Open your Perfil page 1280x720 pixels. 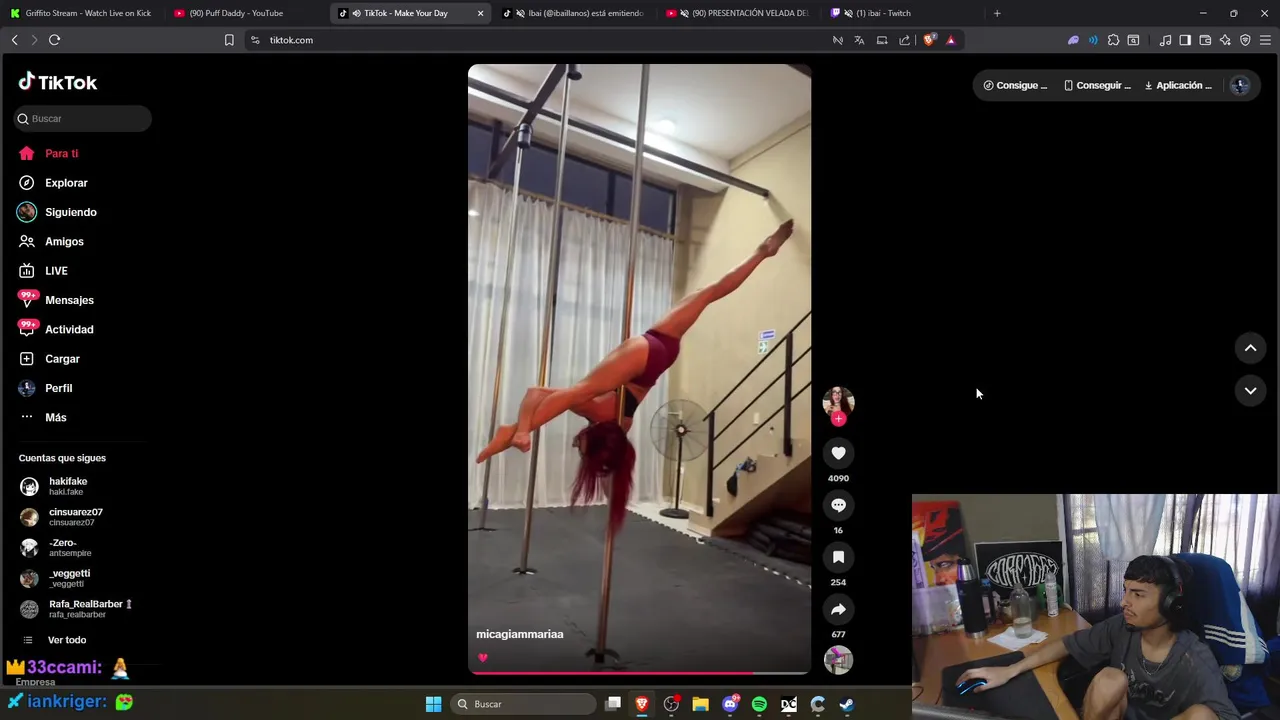pos(45,388)
